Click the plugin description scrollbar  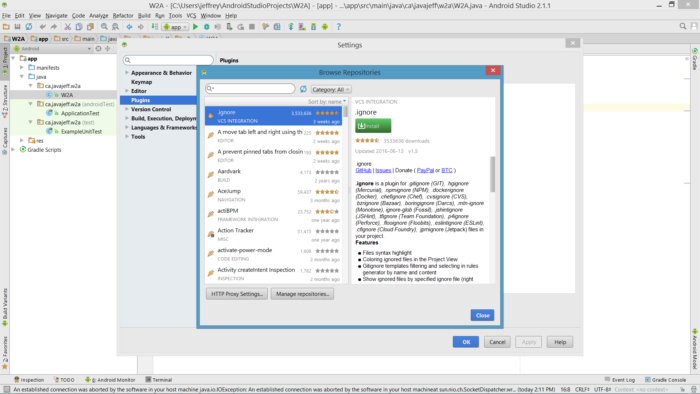492,174
